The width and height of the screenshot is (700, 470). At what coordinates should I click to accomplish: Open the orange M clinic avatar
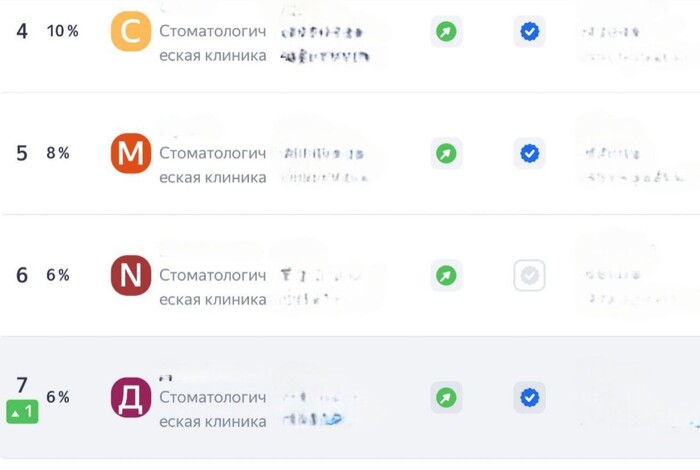point(131,153)
